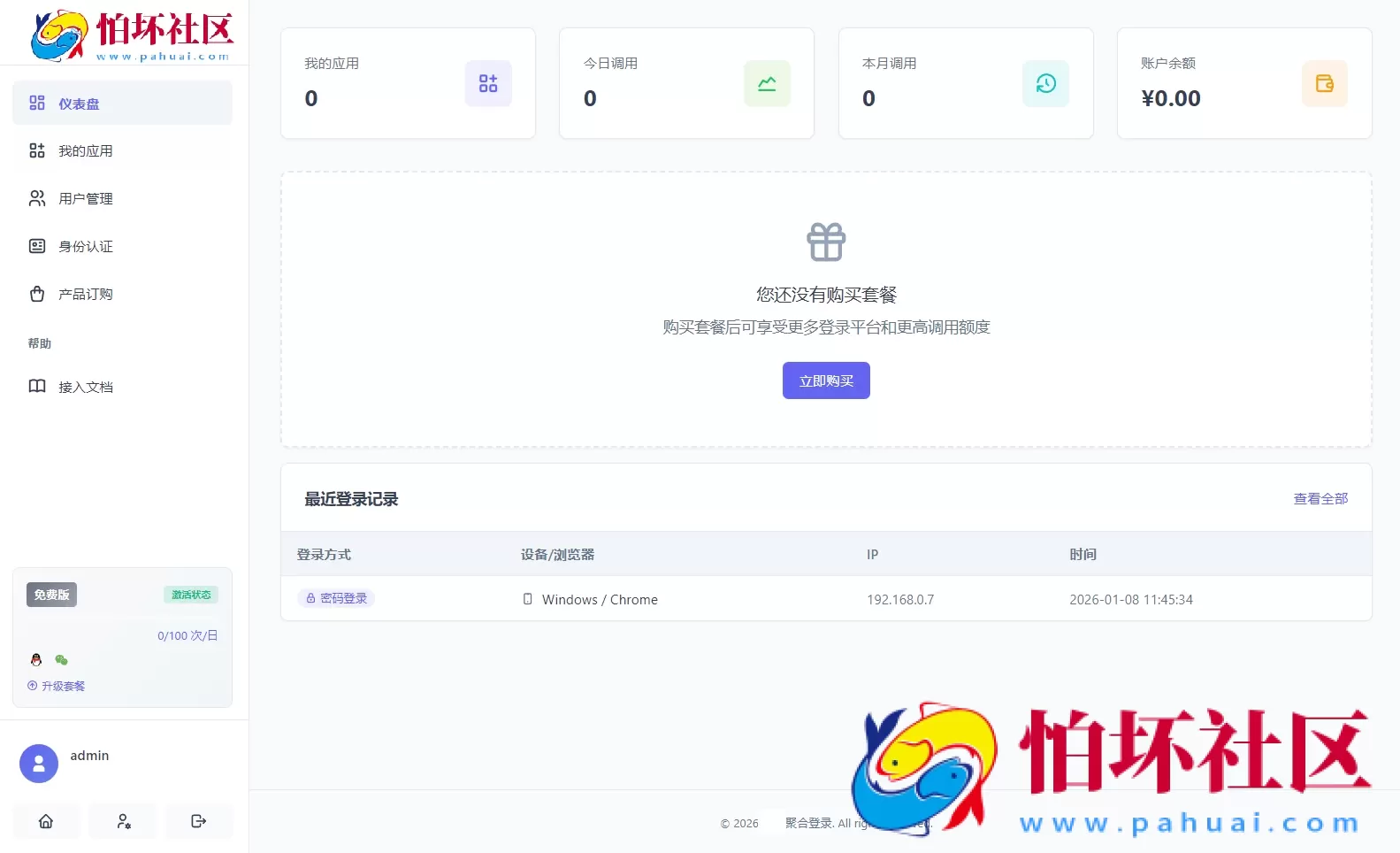Open the 仪表盘 dashboard menu item
The width and height of the screenshot is (1400, 853).
point(122,104)
